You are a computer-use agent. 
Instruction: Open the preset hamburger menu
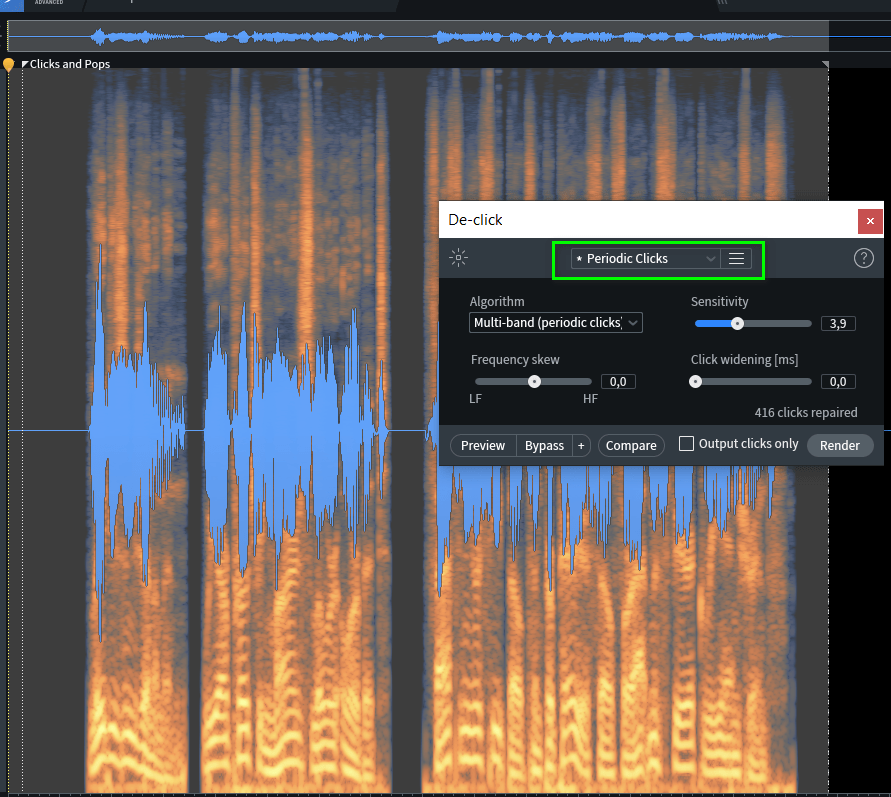(736, 258)
